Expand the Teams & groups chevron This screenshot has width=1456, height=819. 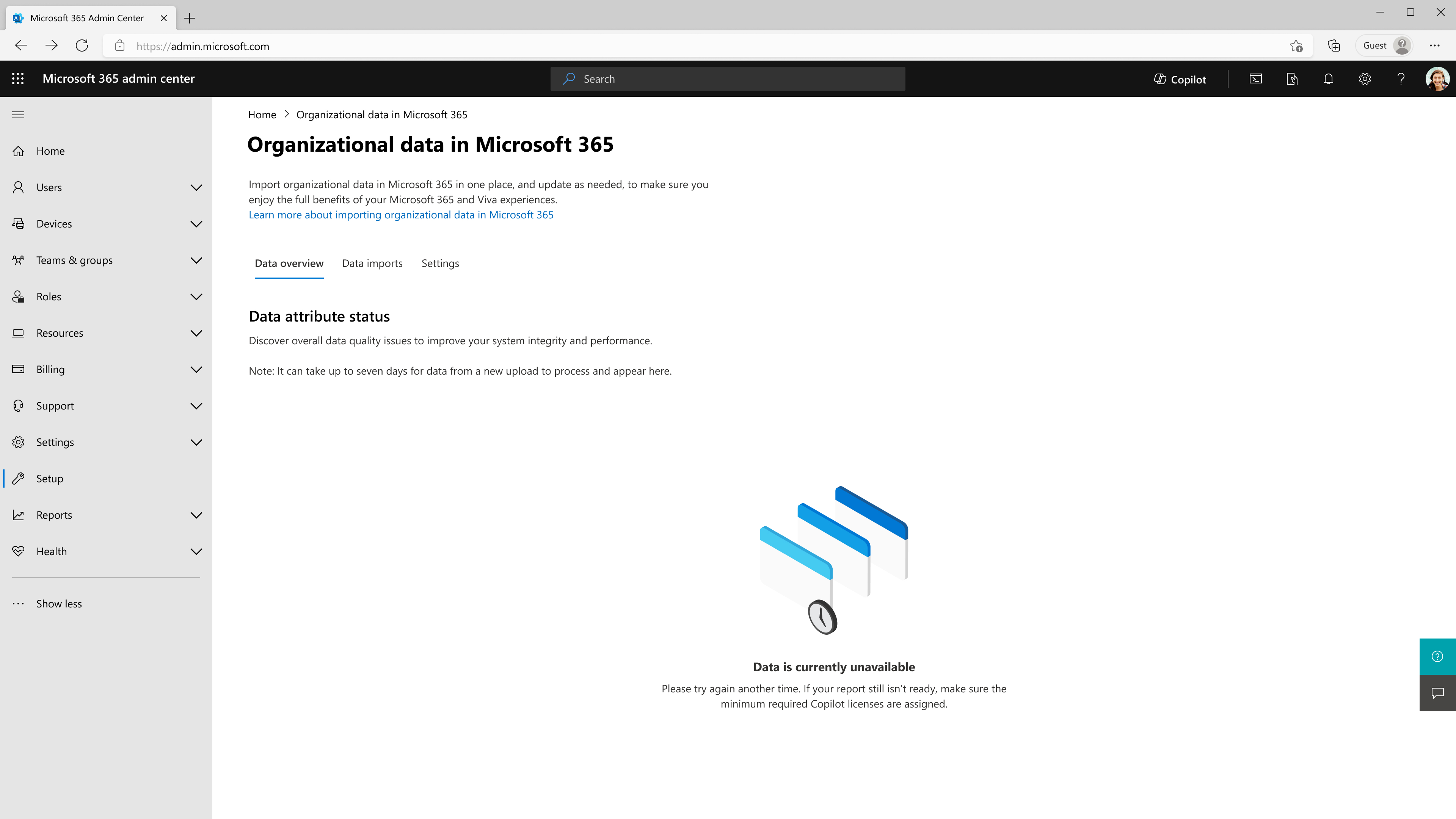coord(196,260)
